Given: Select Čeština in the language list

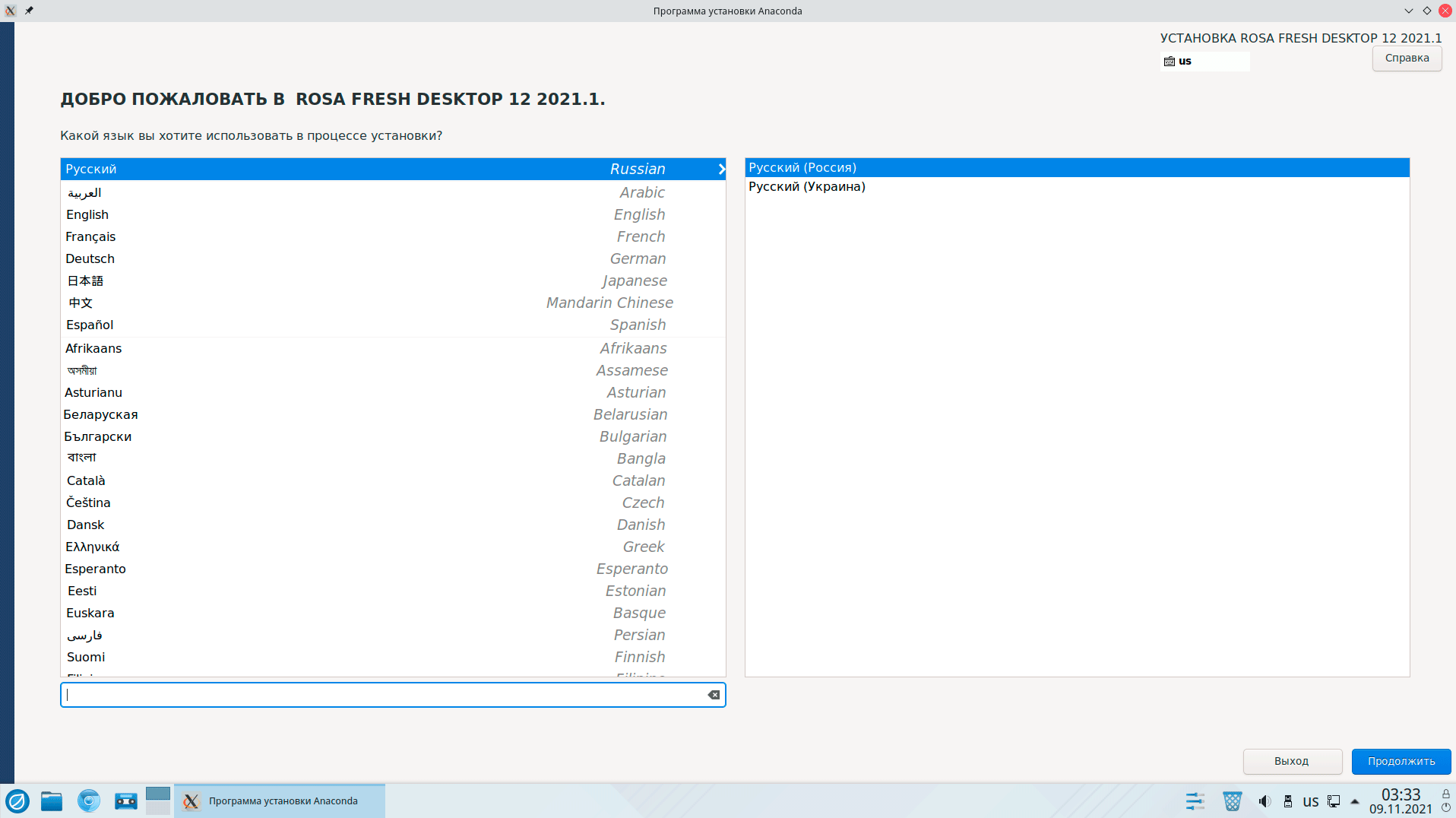Looking at the screenshot, I should pos(393,503).
